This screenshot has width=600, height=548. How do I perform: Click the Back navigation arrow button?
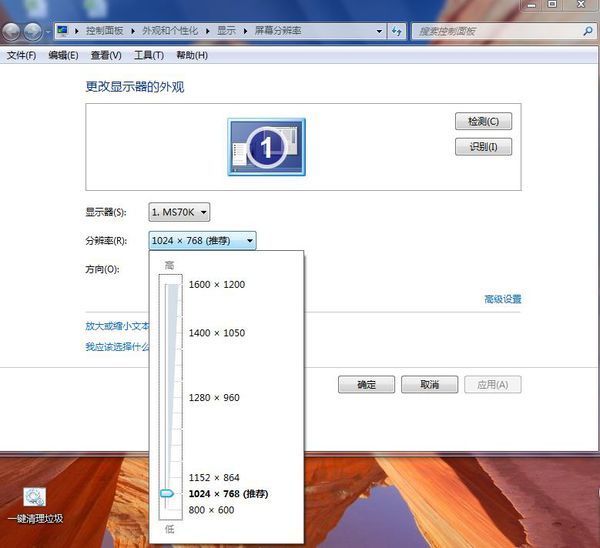11,31
